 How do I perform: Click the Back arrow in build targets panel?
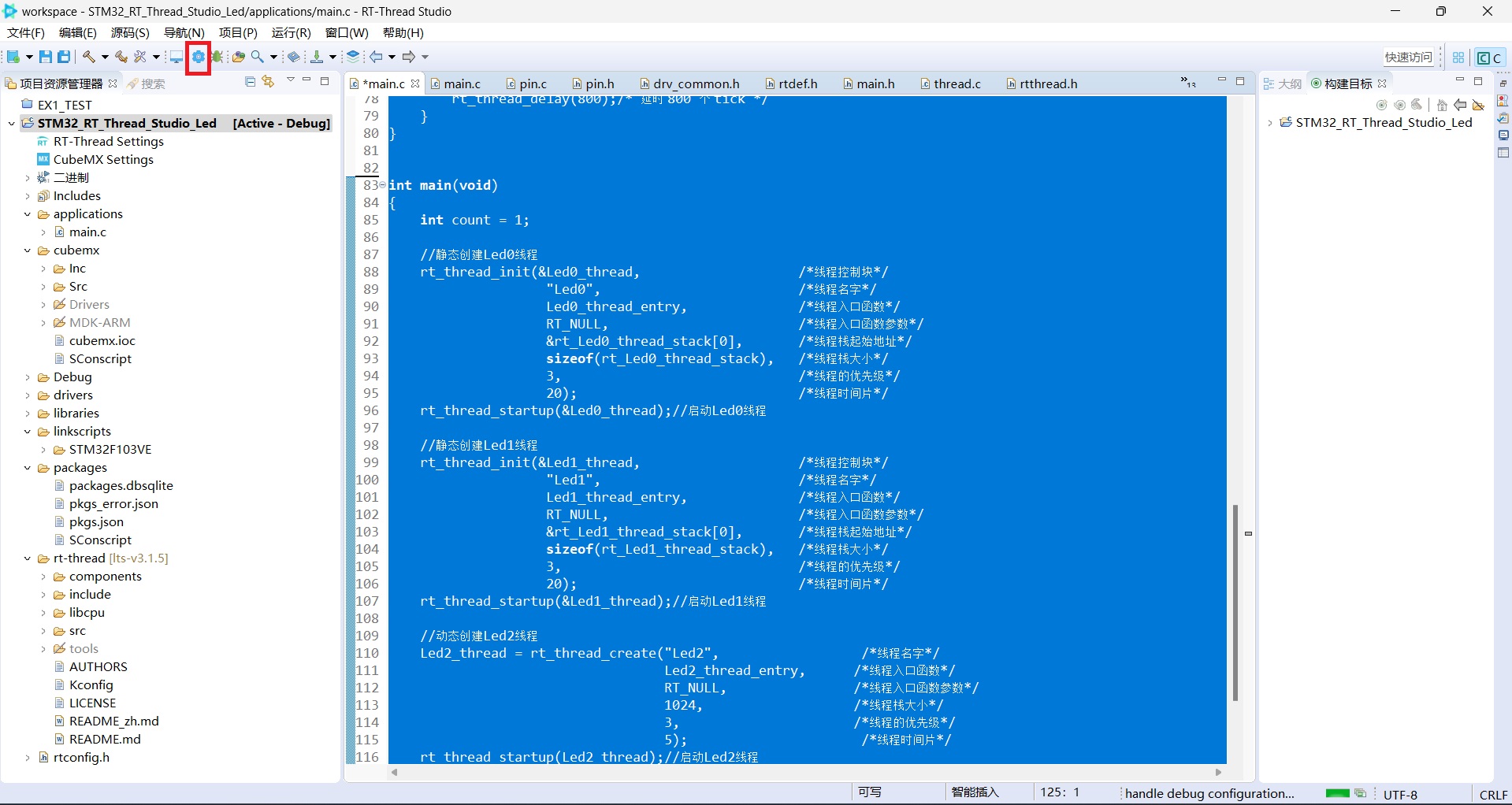1460,105
